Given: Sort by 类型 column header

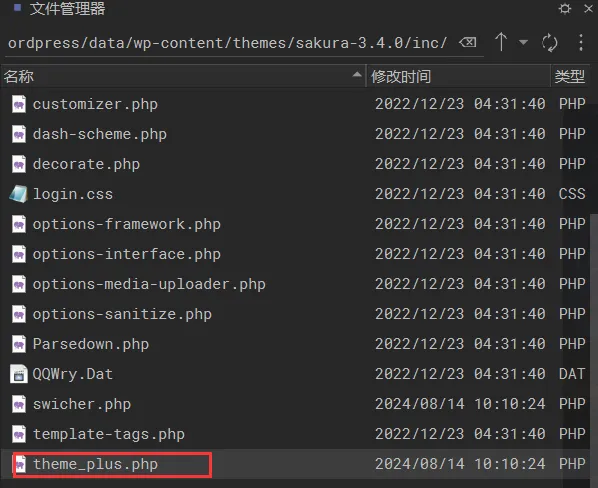Looking at the screenshot, I should pyautogui.click(x=570, y=76).
